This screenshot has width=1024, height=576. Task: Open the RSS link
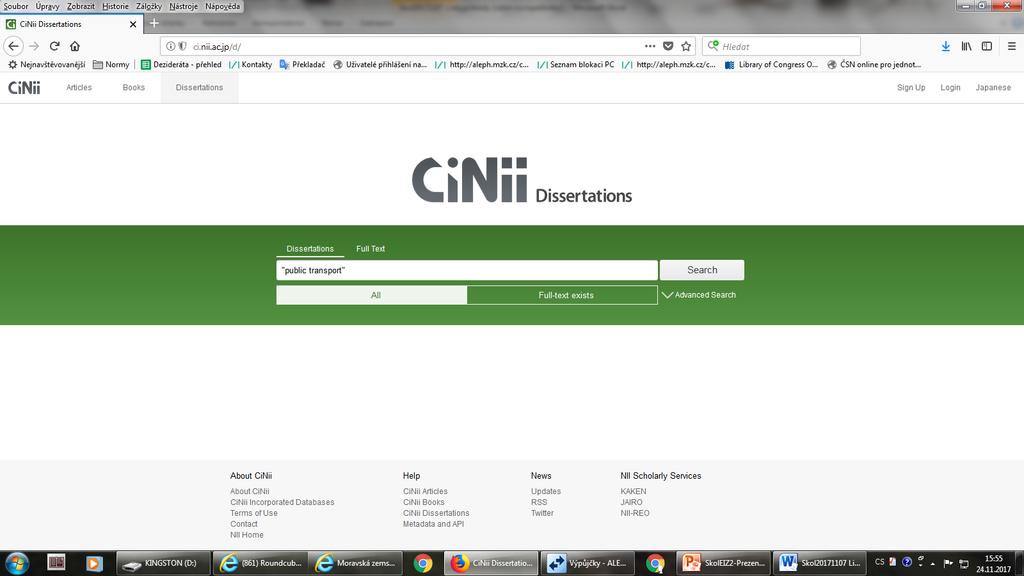539,502
